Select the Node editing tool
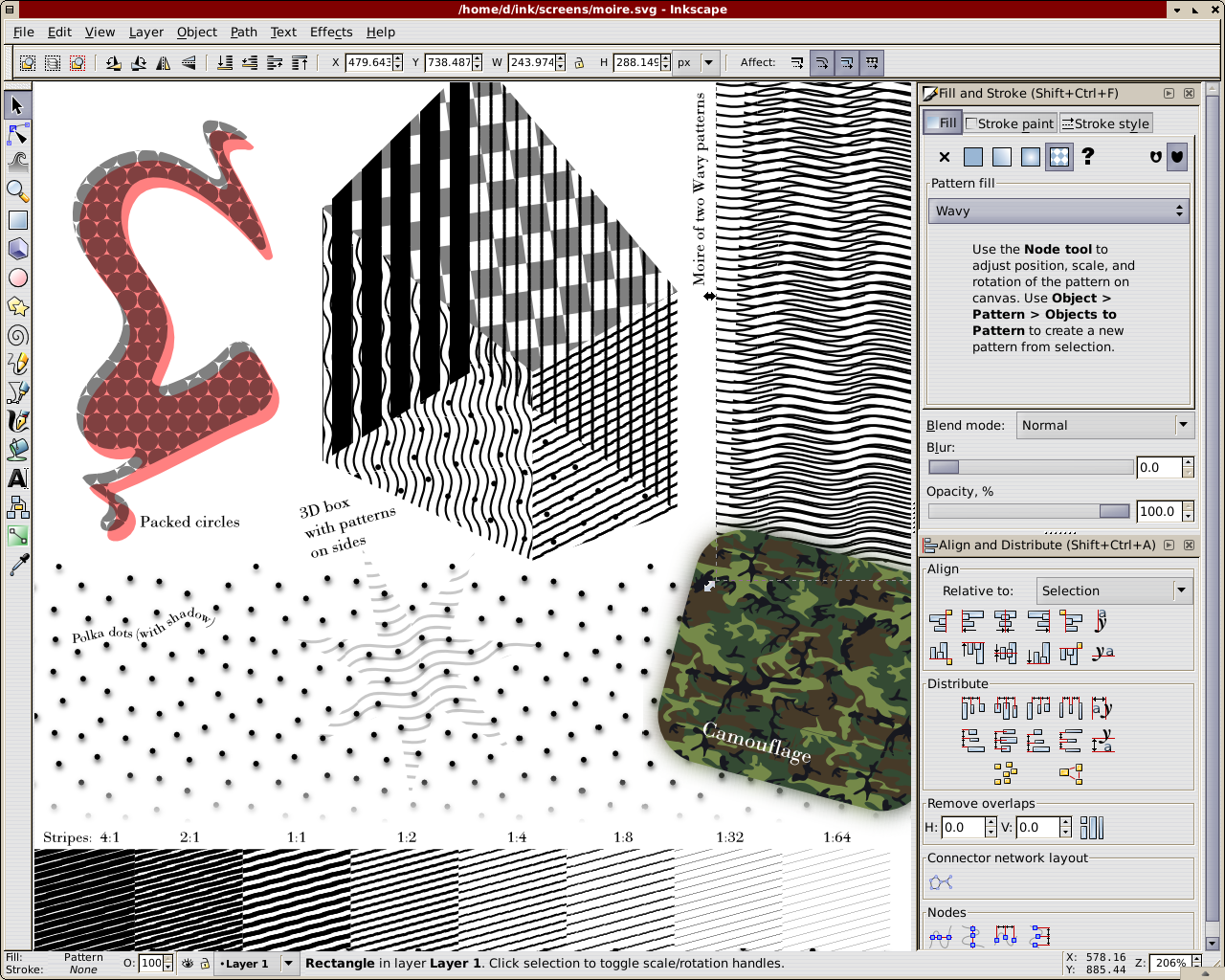1225x980 pixels. [x=17, y=134]
